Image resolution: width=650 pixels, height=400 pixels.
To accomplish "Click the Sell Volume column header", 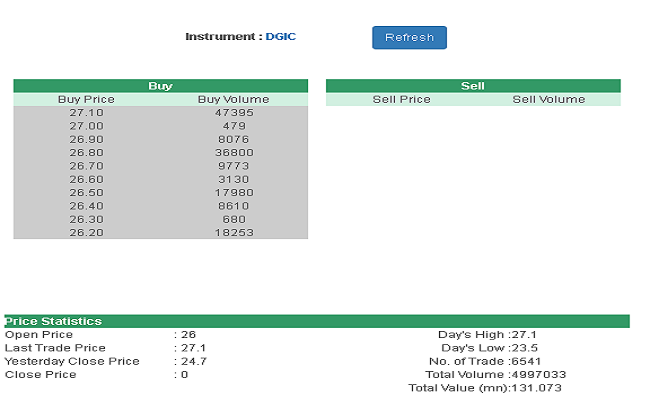I will pyautogui.click(x=548, y=99).
